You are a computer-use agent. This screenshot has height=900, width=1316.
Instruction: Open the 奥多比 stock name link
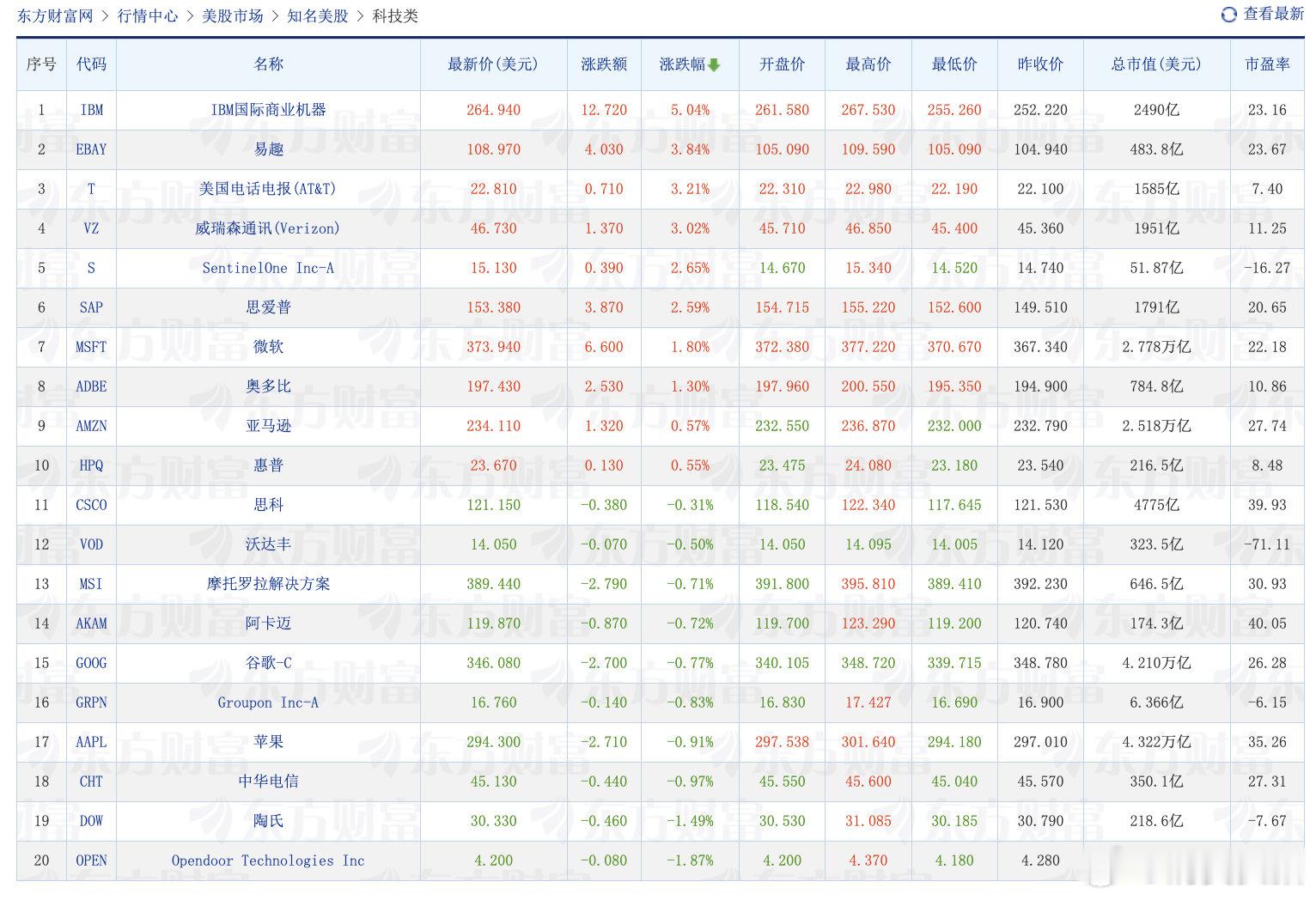tap(268, 386)
